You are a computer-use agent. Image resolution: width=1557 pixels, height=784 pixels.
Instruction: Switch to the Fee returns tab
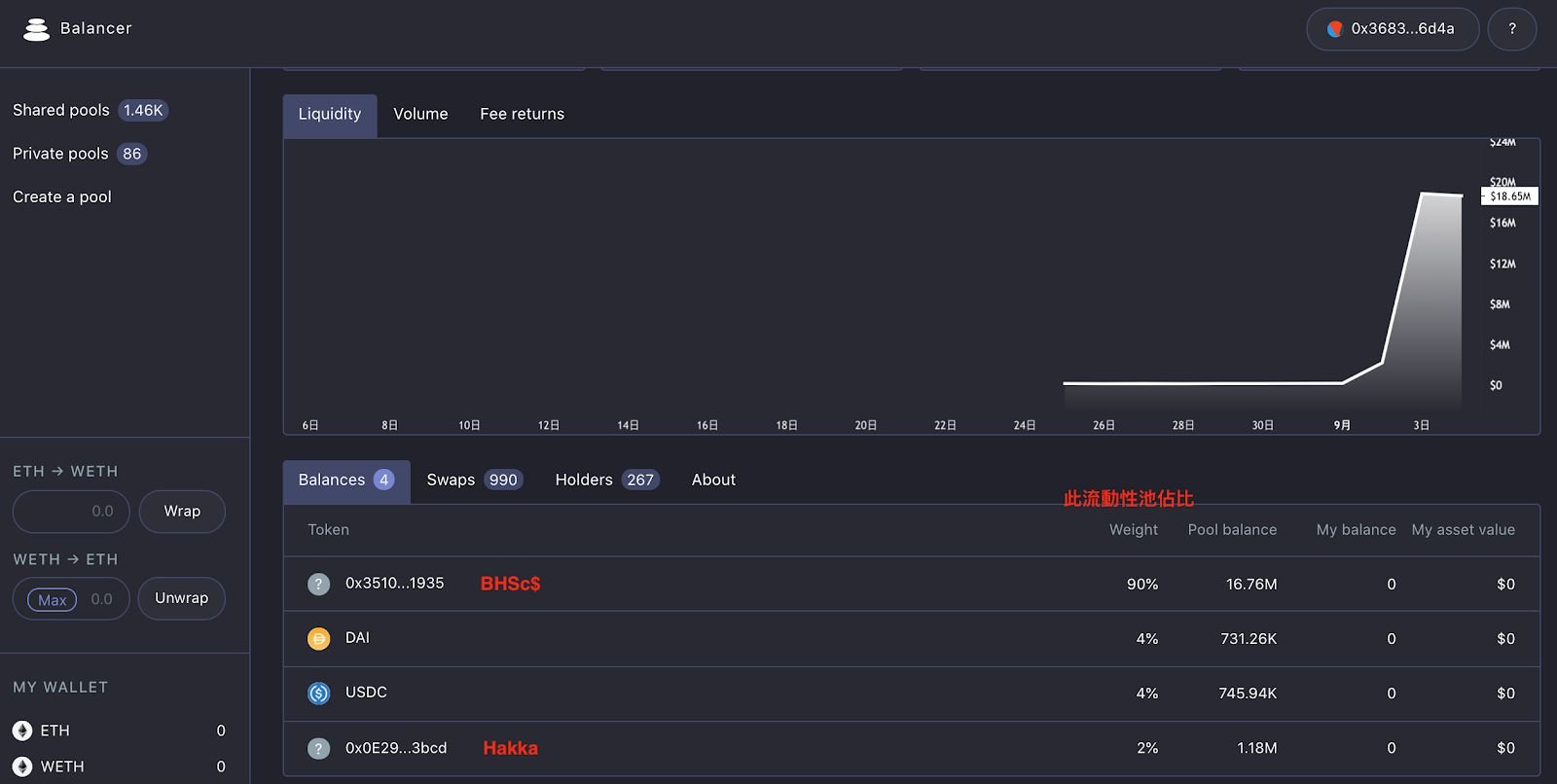(x=522, y=115)
